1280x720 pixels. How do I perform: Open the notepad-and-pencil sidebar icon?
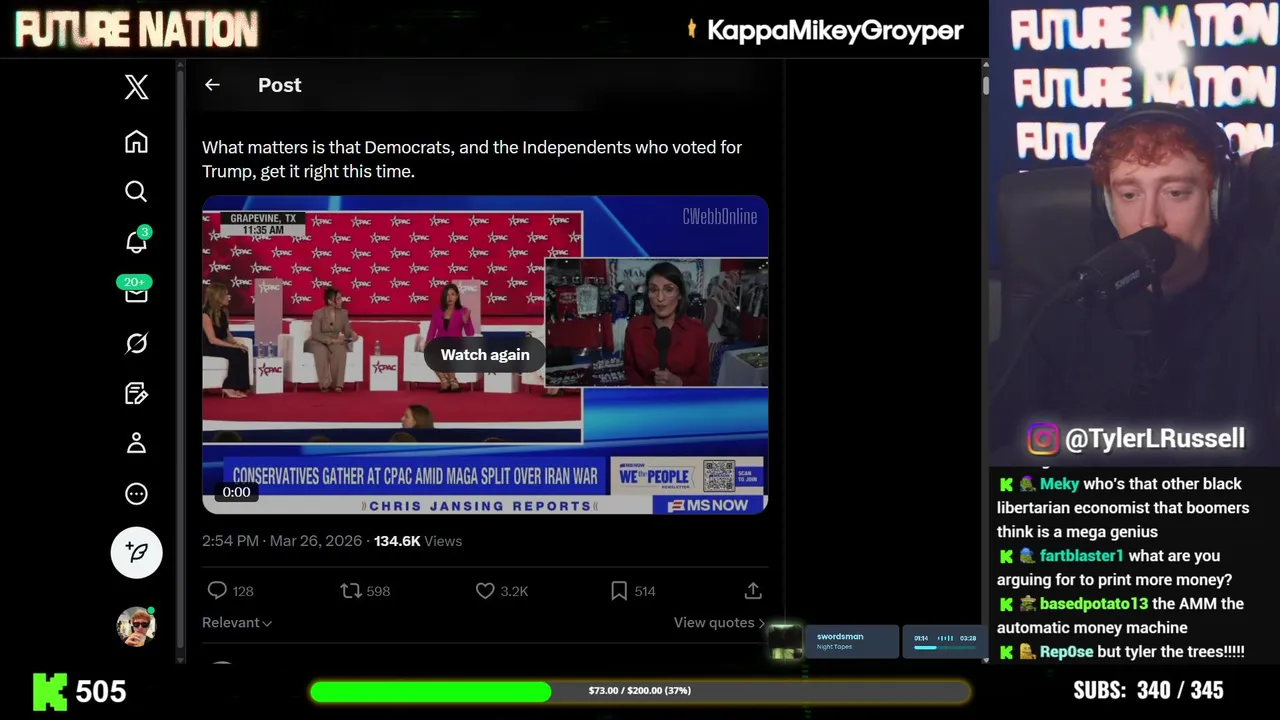tap(136, 393)
